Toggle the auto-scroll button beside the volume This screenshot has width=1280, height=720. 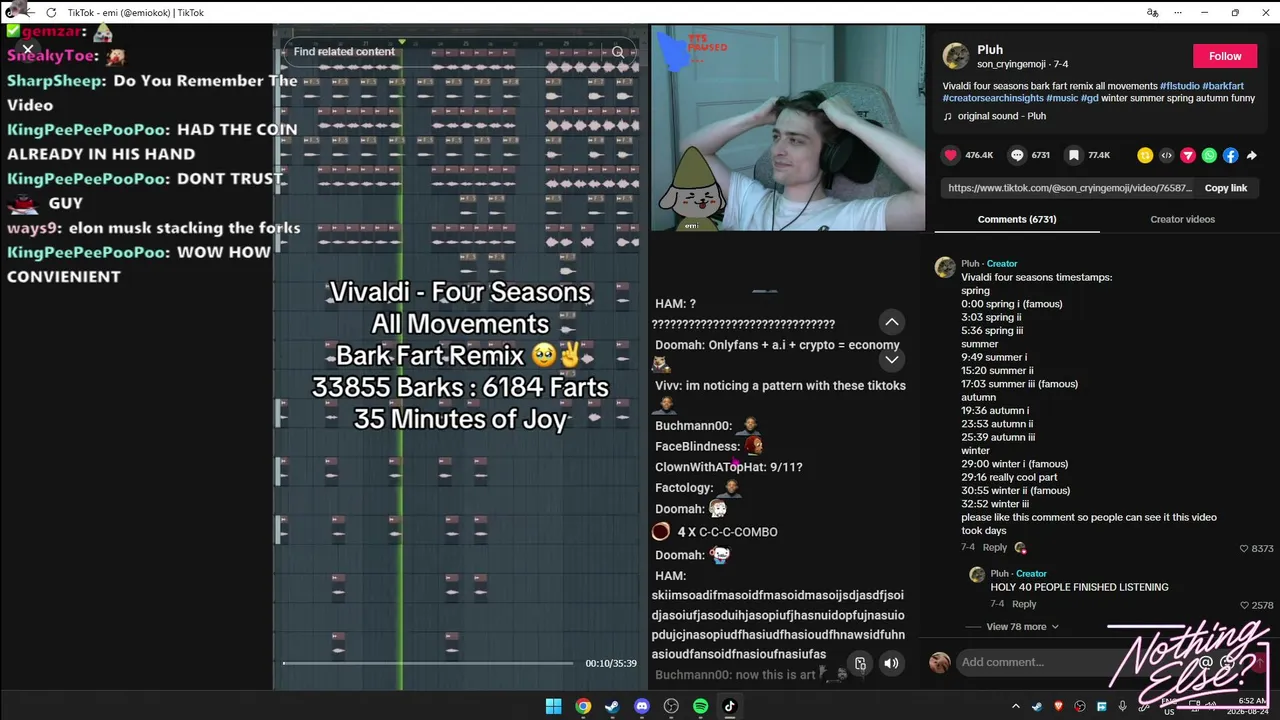[860, 663]
